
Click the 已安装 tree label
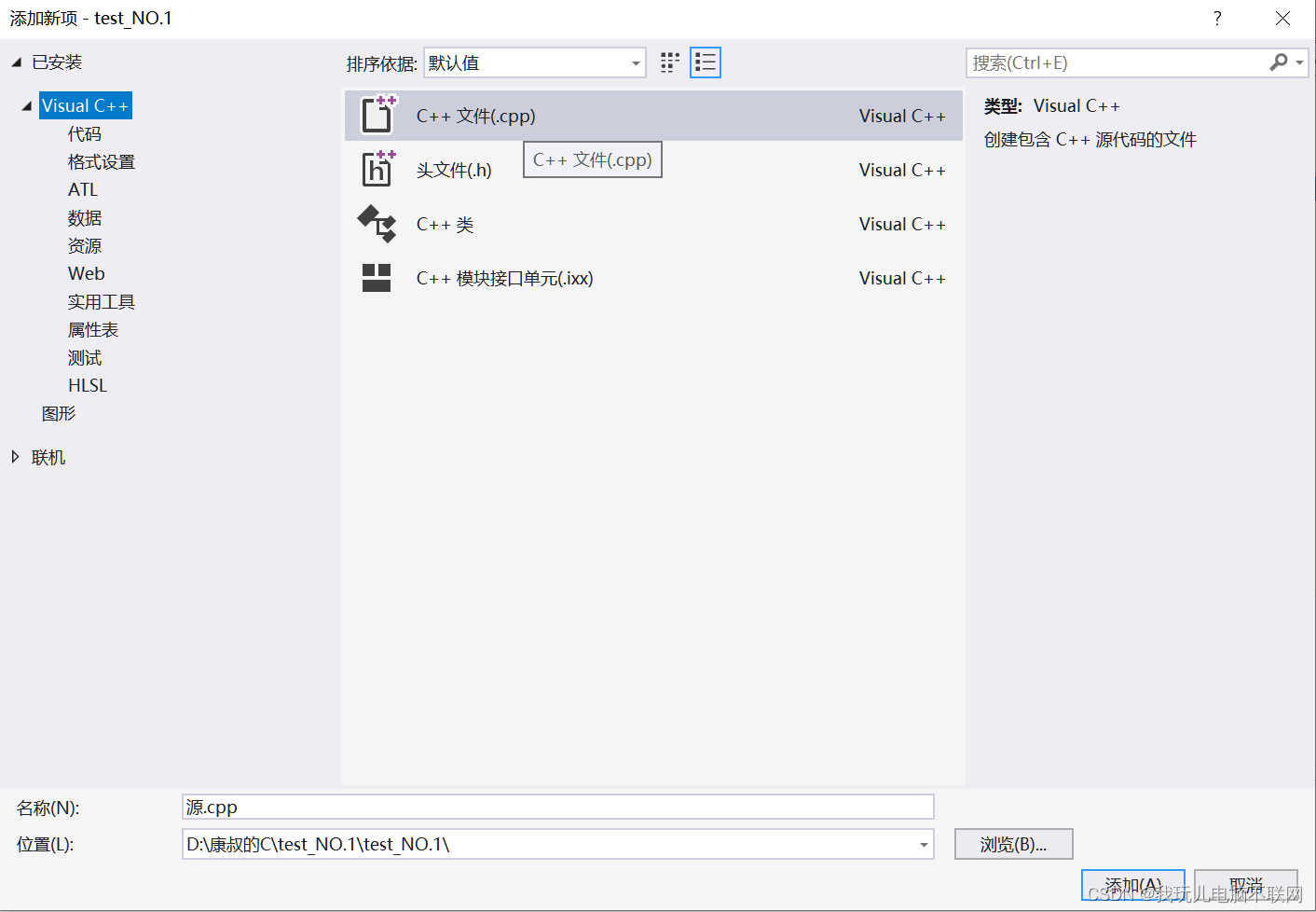coord(57,62)
